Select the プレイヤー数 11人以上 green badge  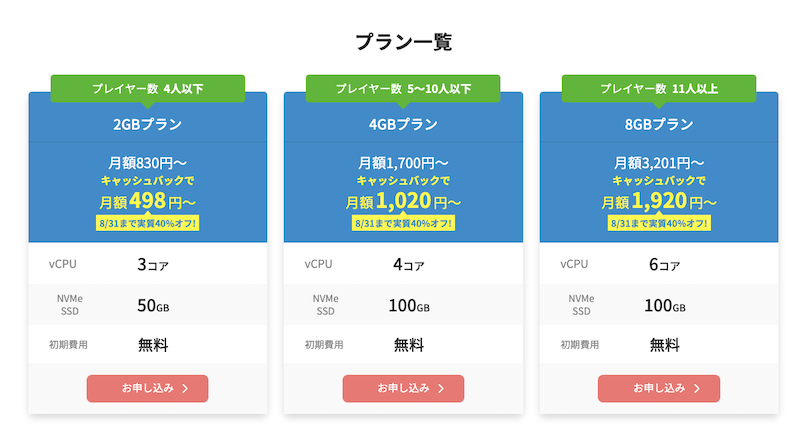pos(659,89)
